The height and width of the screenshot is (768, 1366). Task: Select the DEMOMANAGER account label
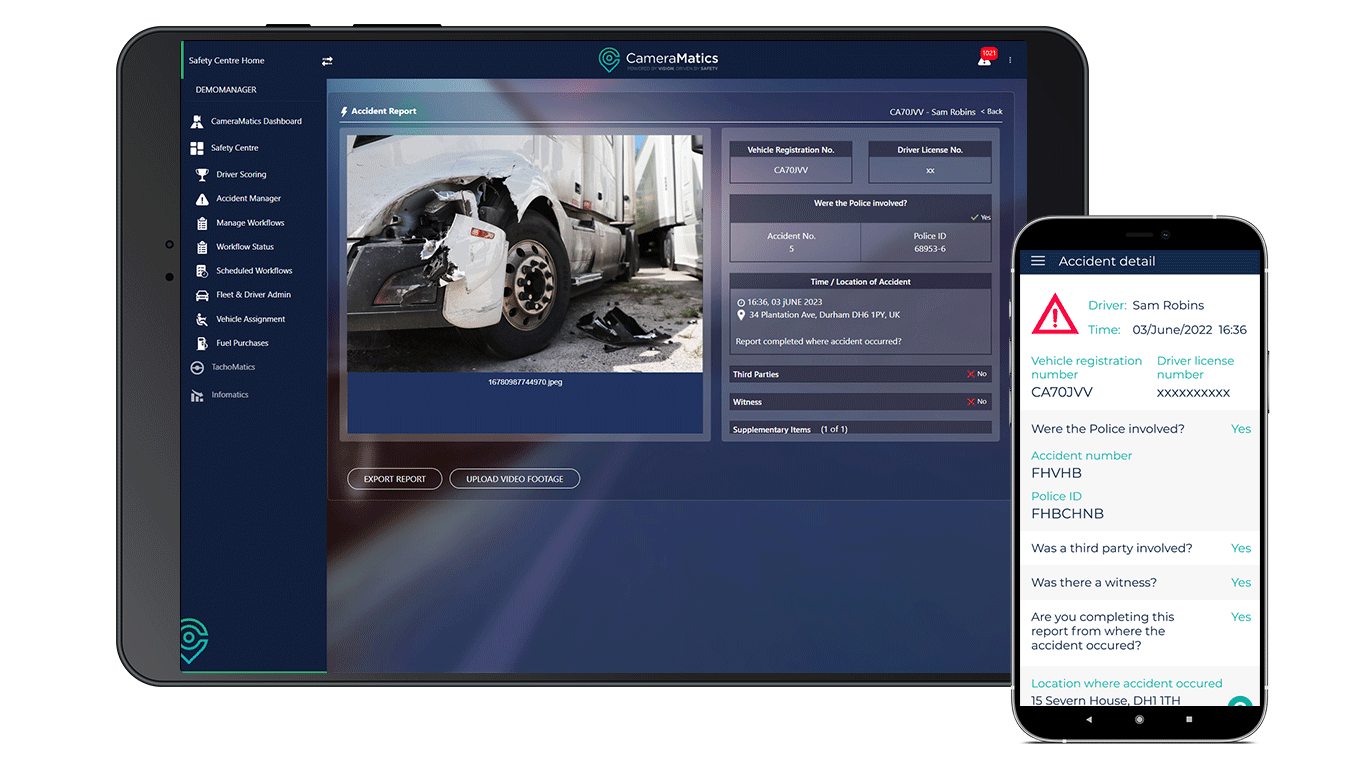click(226, 90)
